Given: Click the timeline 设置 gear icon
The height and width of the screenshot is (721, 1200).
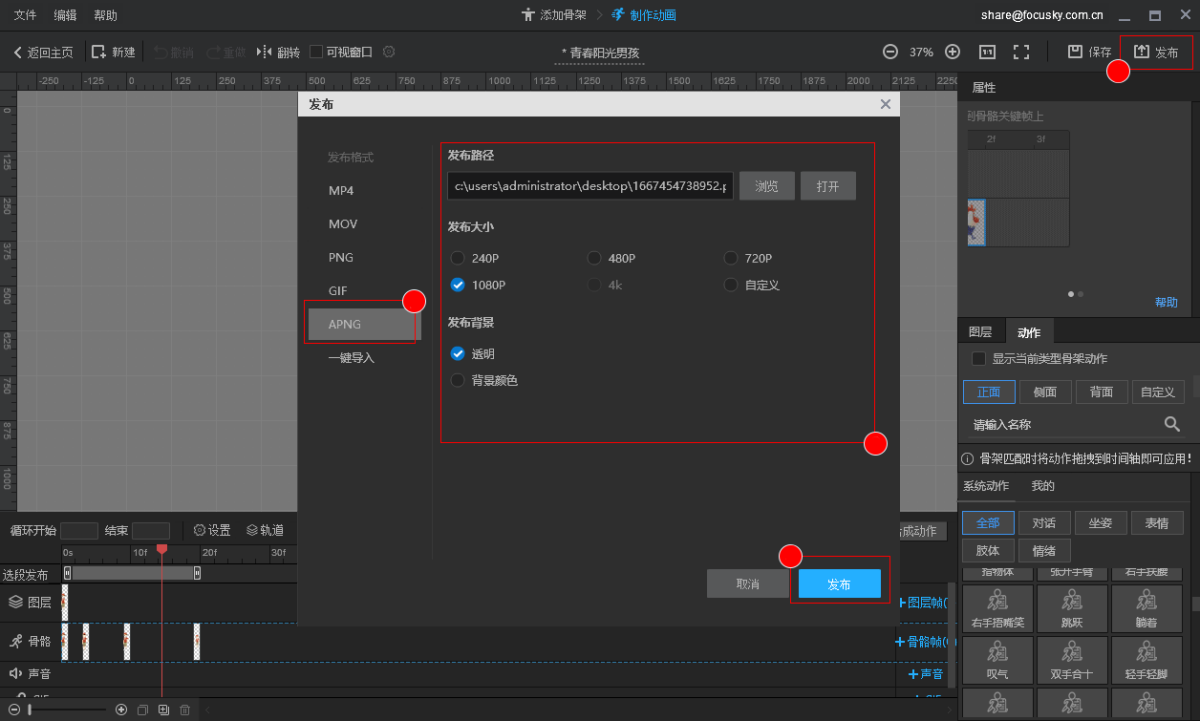Looking at the screenshot, I should [x=200, y=530].
